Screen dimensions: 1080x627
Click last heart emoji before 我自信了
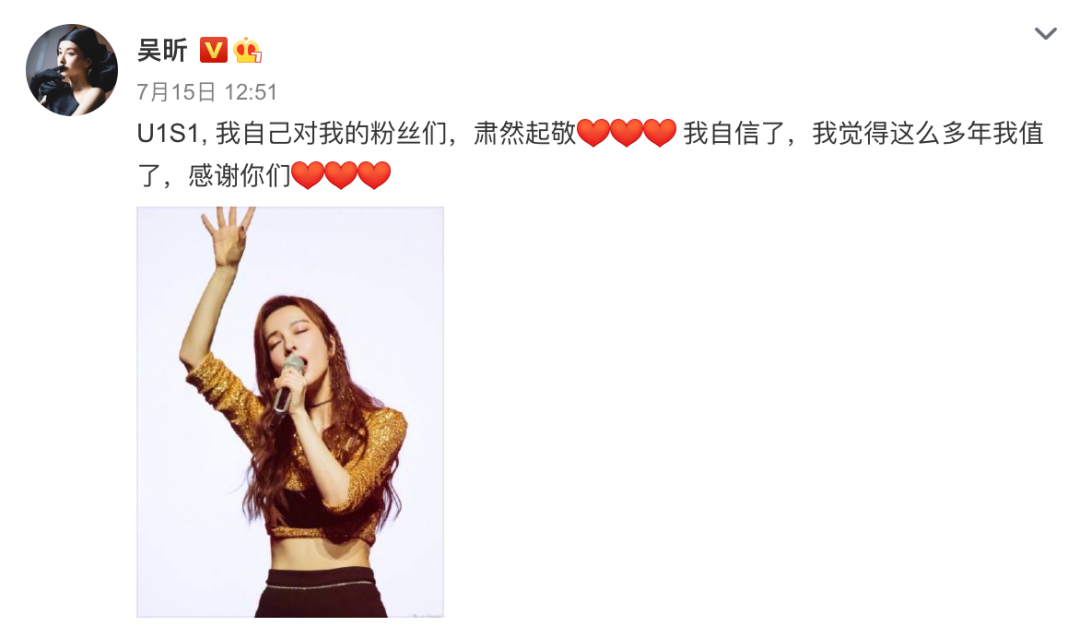coord(659,133)
